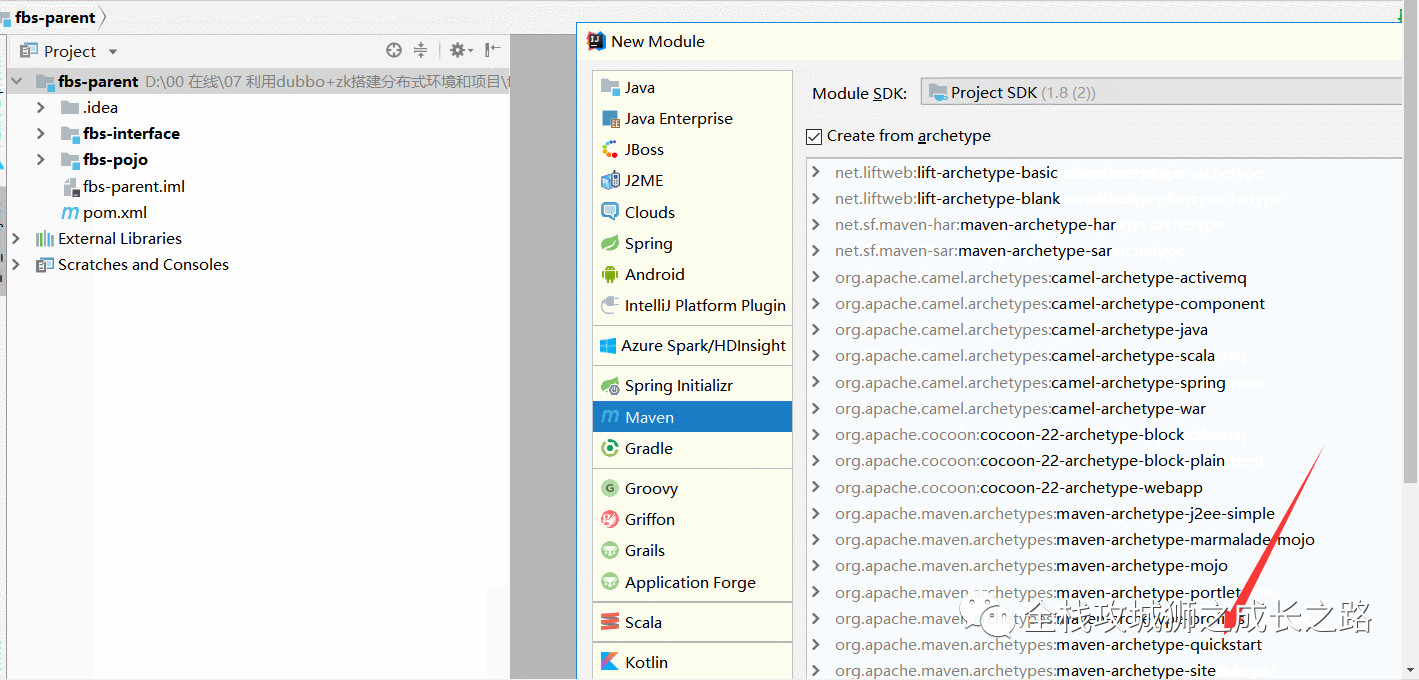Select fbs-parent.iml in project tree
This screenshot has height=680, width=1419.
coord(123,186)
